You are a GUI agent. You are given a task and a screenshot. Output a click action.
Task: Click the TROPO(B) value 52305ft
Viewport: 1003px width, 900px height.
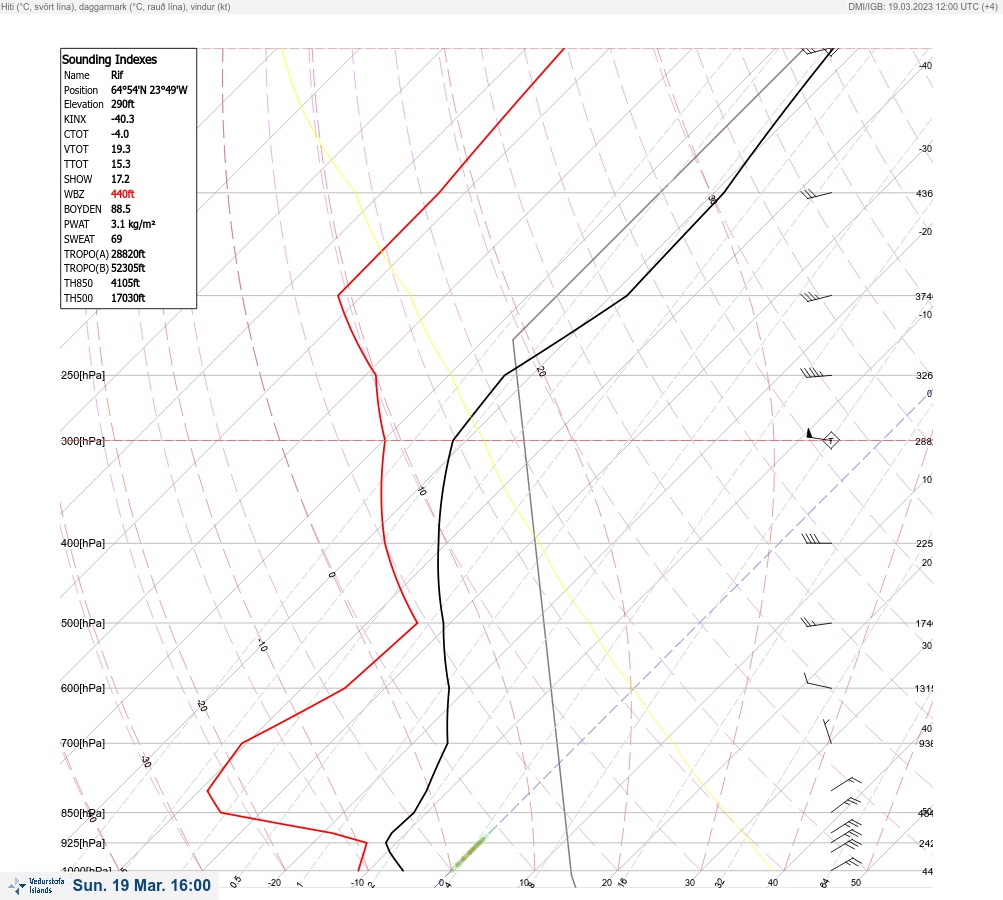(x=128, y=269)
